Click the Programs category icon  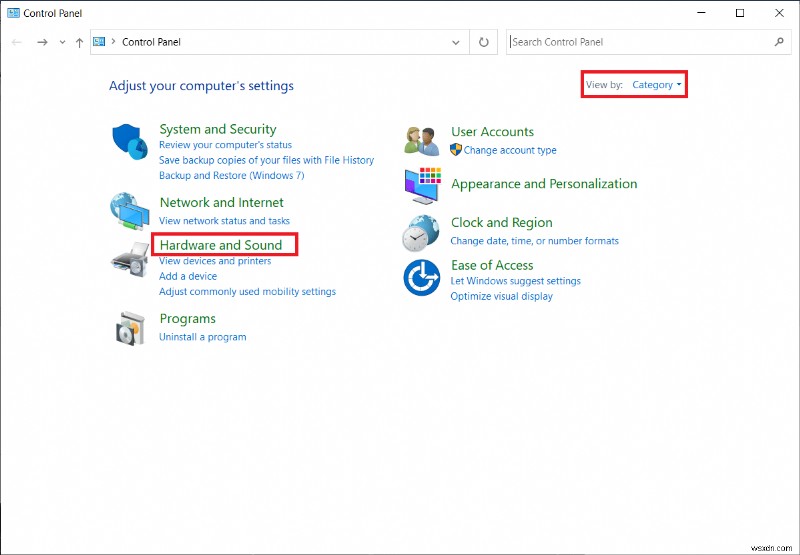tap(128, 327)
